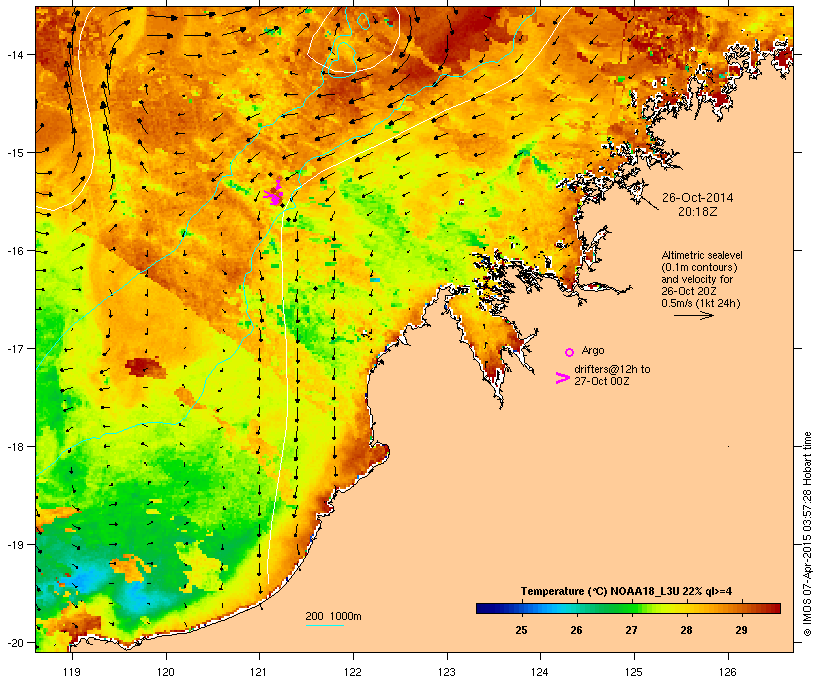Click the white closed contour loop near 122E 14S
The image size is (820, 680).
354,39
